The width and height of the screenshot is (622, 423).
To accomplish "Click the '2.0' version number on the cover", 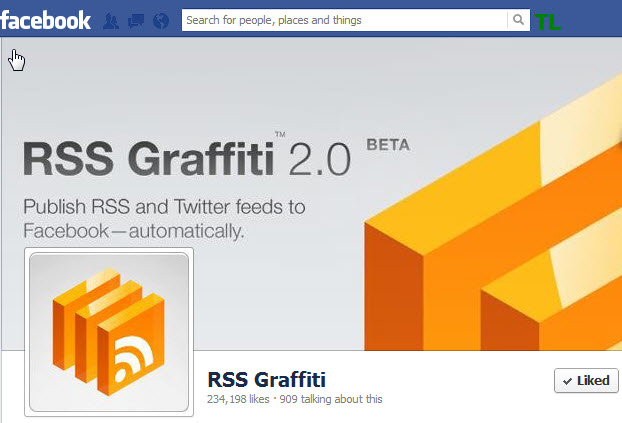I will (320, 160).
